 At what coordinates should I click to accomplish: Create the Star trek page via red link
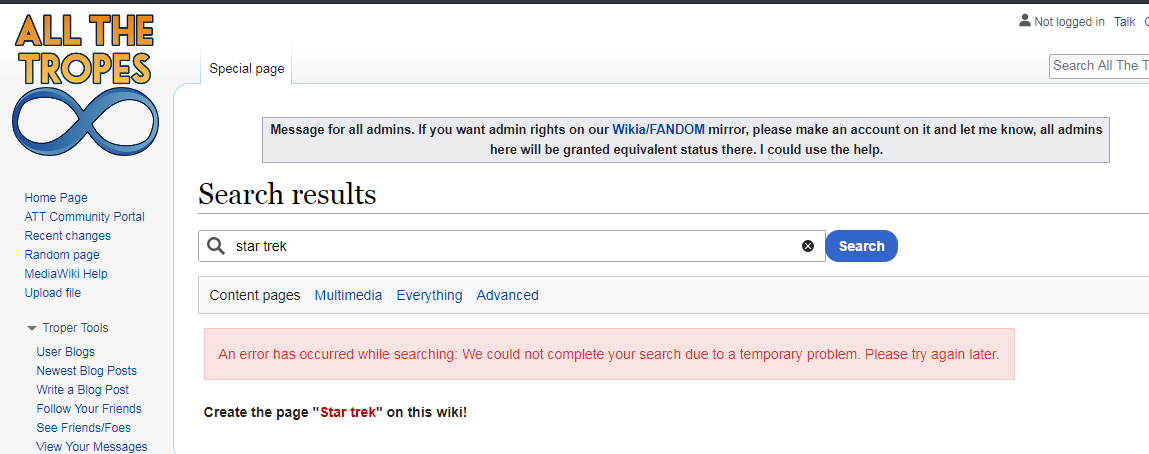(x=348, y=412)
